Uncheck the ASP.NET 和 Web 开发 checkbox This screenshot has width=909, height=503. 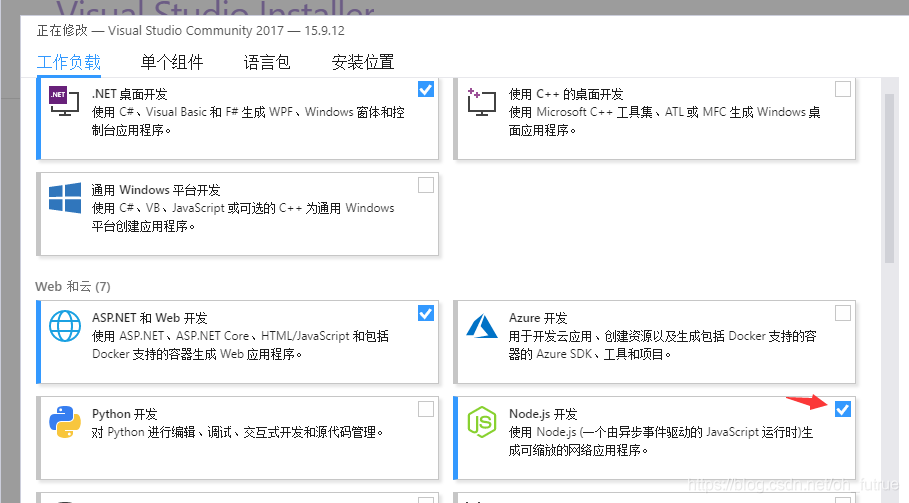(x=426, y=314)
